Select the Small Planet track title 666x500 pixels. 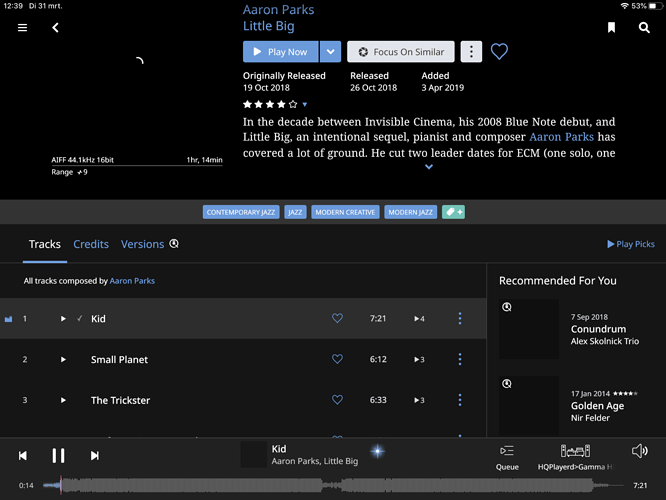[x=119, y=359]
